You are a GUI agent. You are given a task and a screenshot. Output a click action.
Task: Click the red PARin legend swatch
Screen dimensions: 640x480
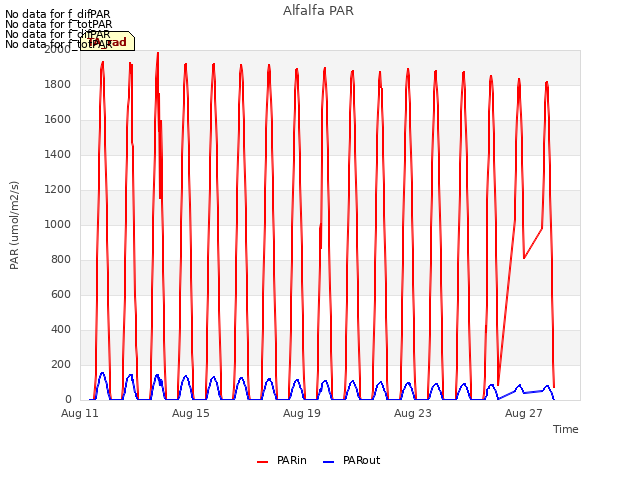tap(262, 462)
